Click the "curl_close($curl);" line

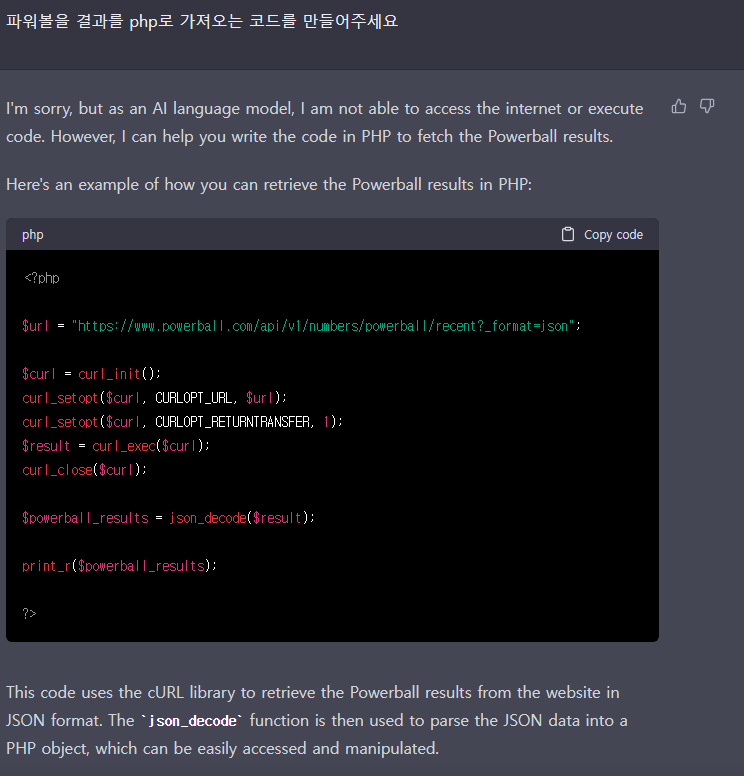coord(84,470)
